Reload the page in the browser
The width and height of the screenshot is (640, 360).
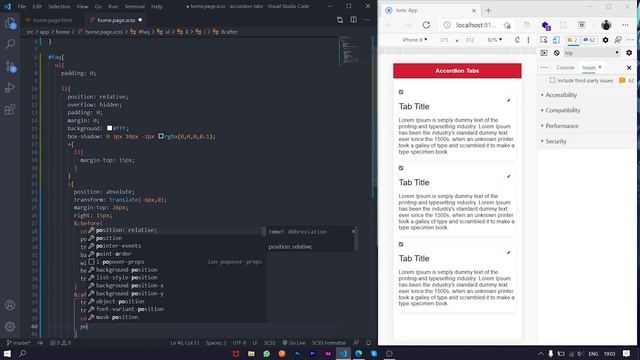[x=426, y=25]
